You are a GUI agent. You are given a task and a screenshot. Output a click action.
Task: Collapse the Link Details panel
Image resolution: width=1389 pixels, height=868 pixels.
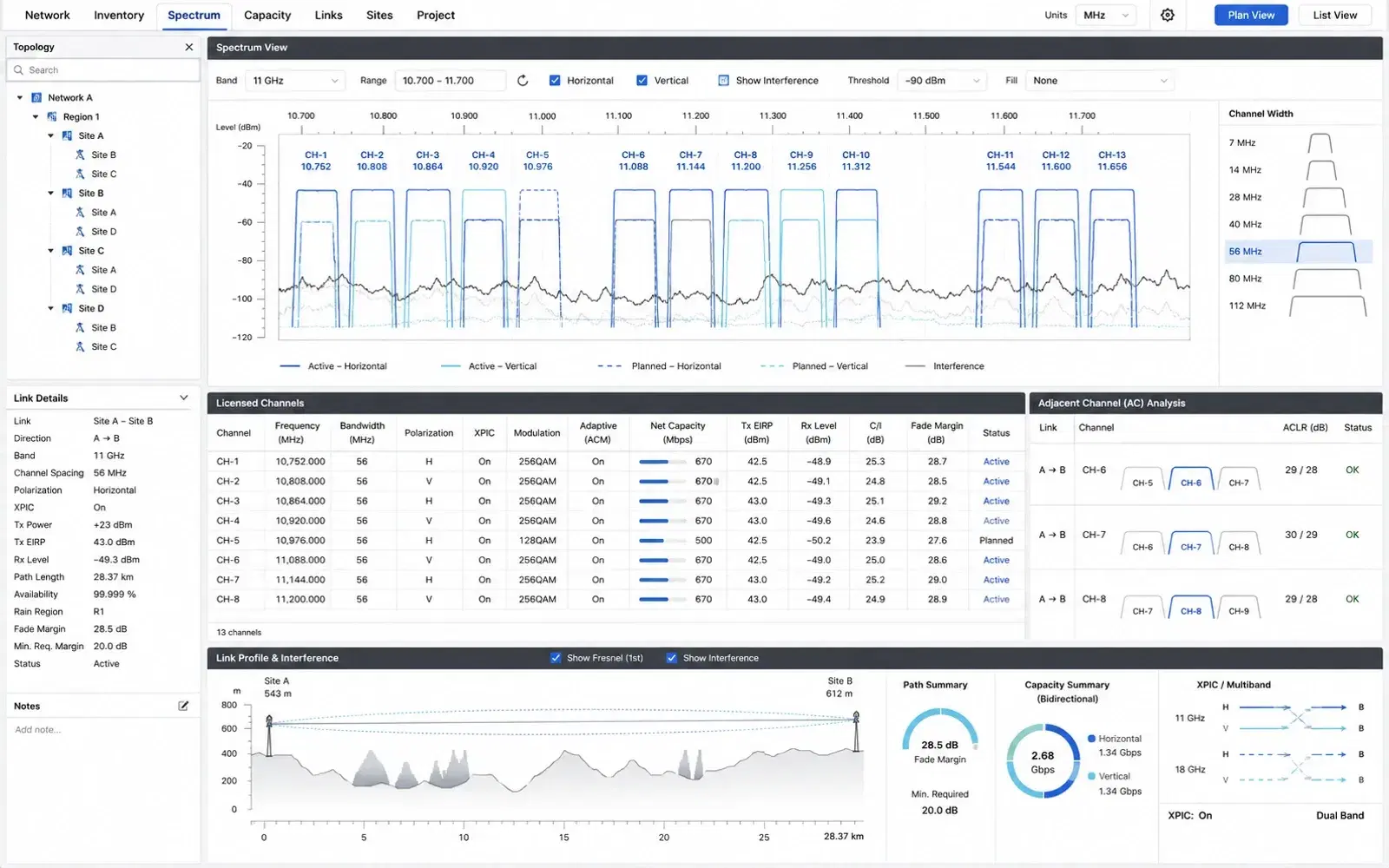[183, 398]
